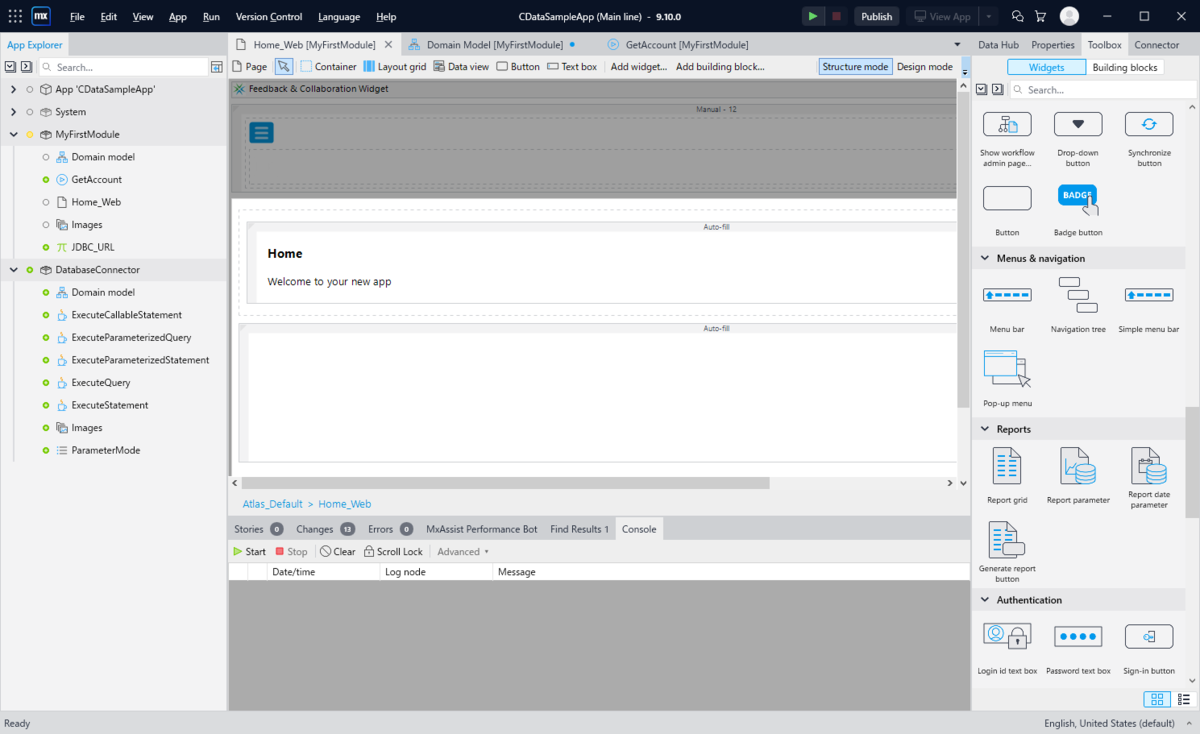Open the document tabs overflow dropdown
The image size is (1200, 734).
pyautogui.click(x=957, y=45)
